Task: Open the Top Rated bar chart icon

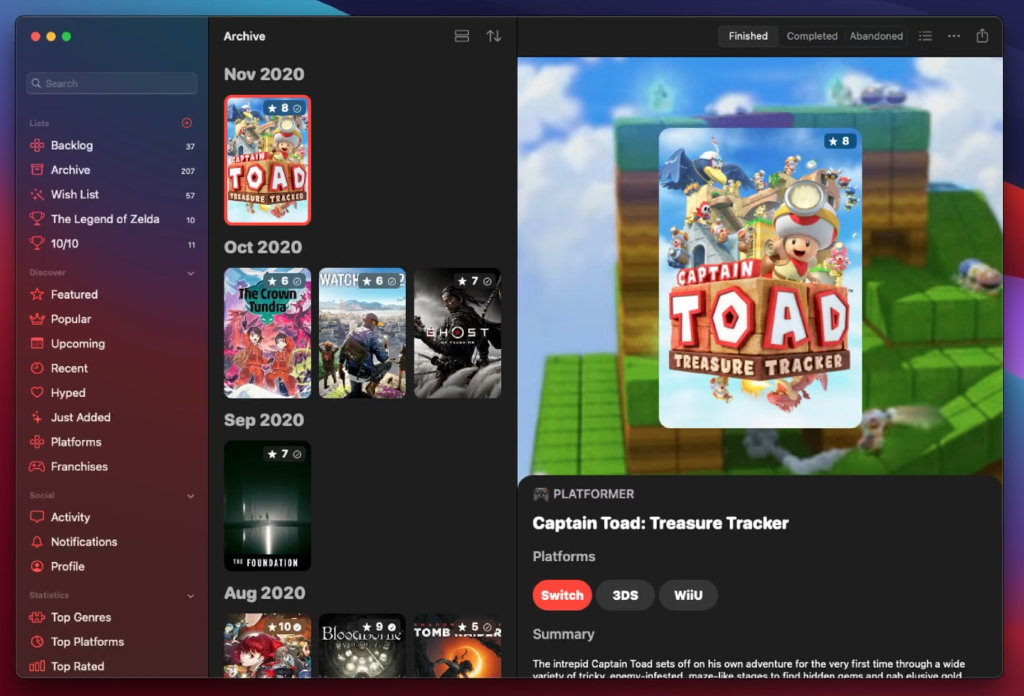Action: point(37,667)
